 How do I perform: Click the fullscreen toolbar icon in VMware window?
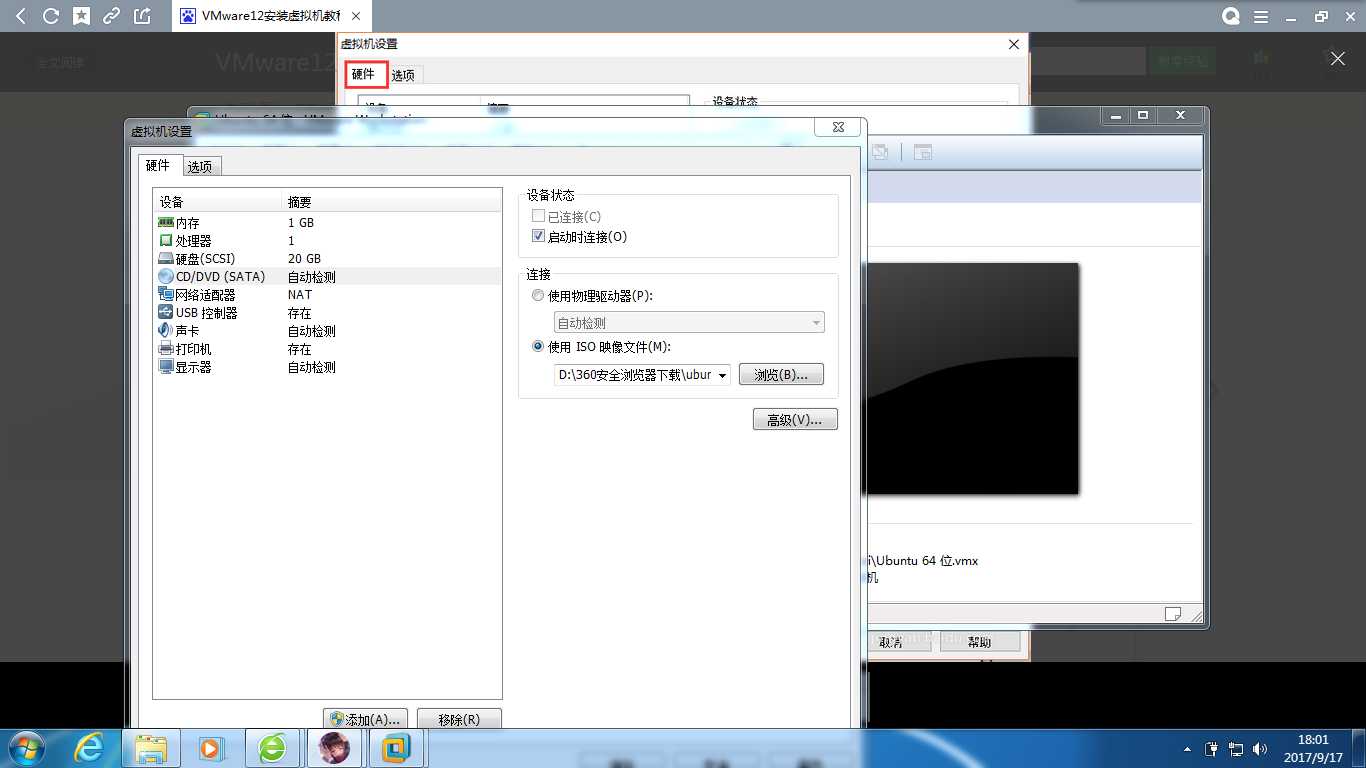880,152
